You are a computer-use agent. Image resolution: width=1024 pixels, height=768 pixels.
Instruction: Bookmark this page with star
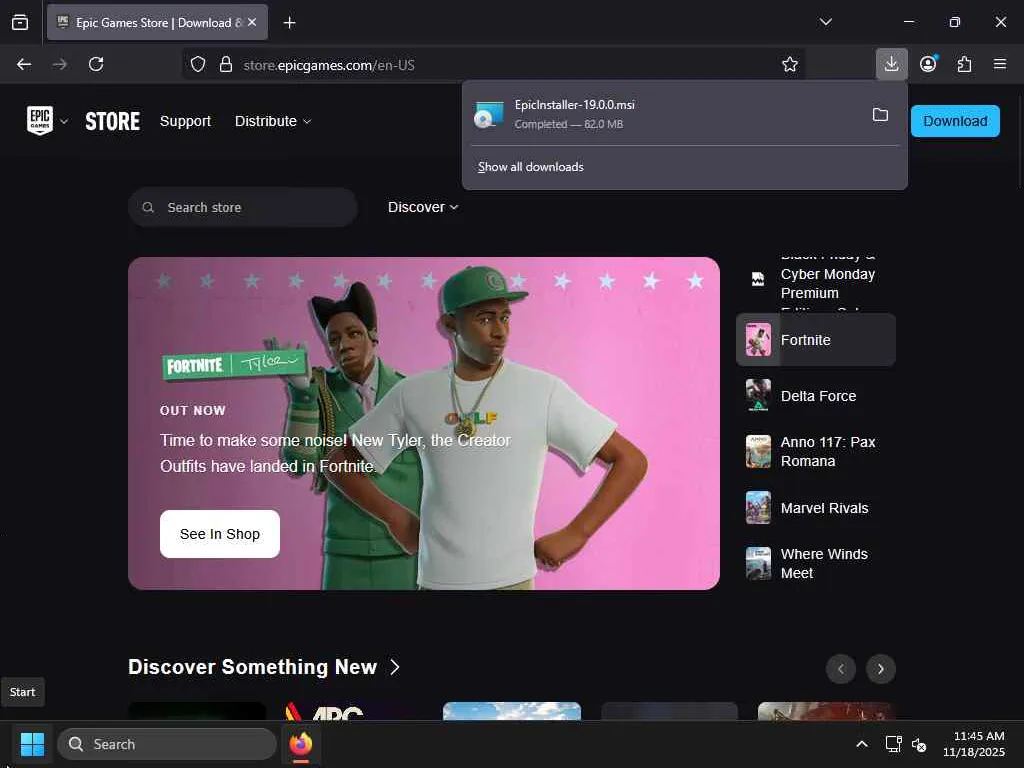pyautogui.click(x=790, y=64)
